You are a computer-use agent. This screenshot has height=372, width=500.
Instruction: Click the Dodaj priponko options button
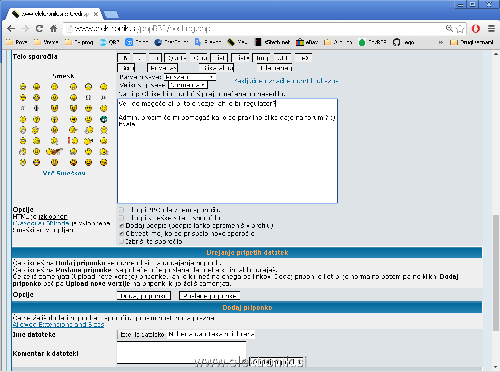tap(144, 296)
